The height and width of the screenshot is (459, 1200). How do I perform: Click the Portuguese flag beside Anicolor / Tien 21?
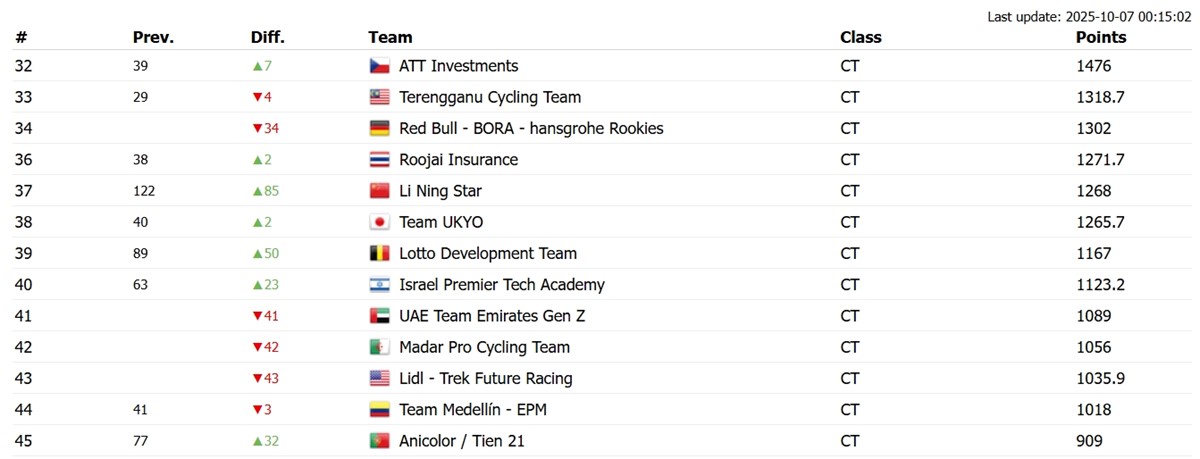tap(379, 441)
